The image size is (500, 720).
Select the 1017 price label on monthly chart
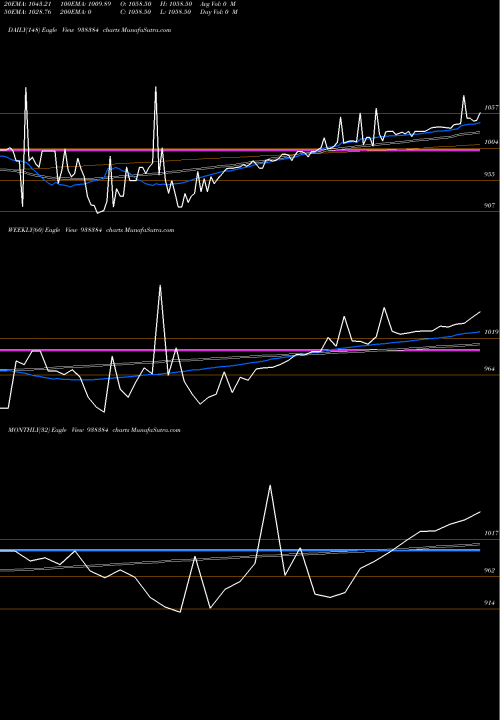(x=491, y=533)
